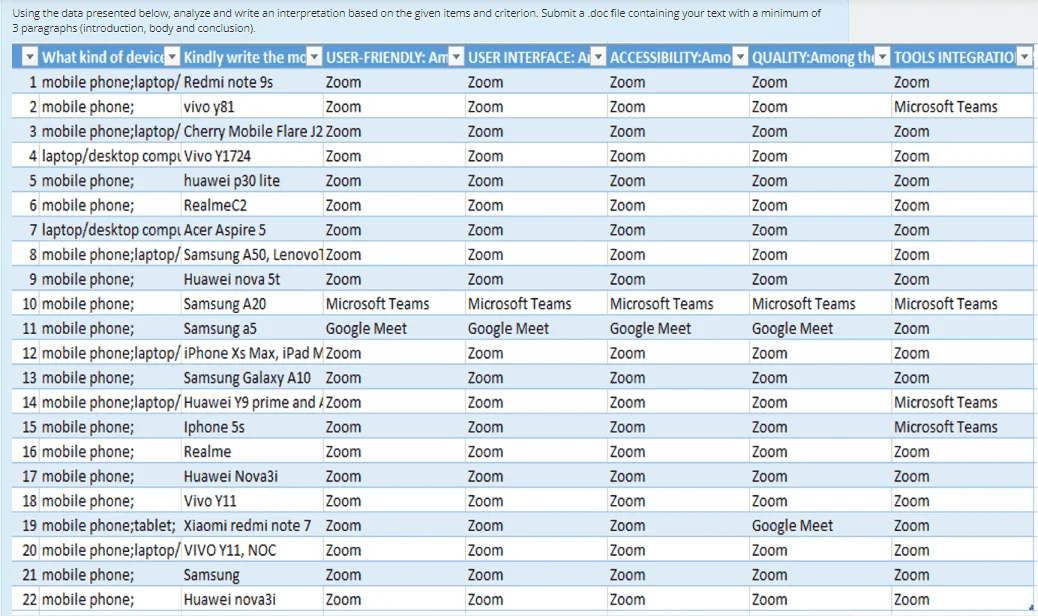Select the 'Samsung' cell in row 21
This screenshot has height=616, width=1038.
(x=252, y=574)
